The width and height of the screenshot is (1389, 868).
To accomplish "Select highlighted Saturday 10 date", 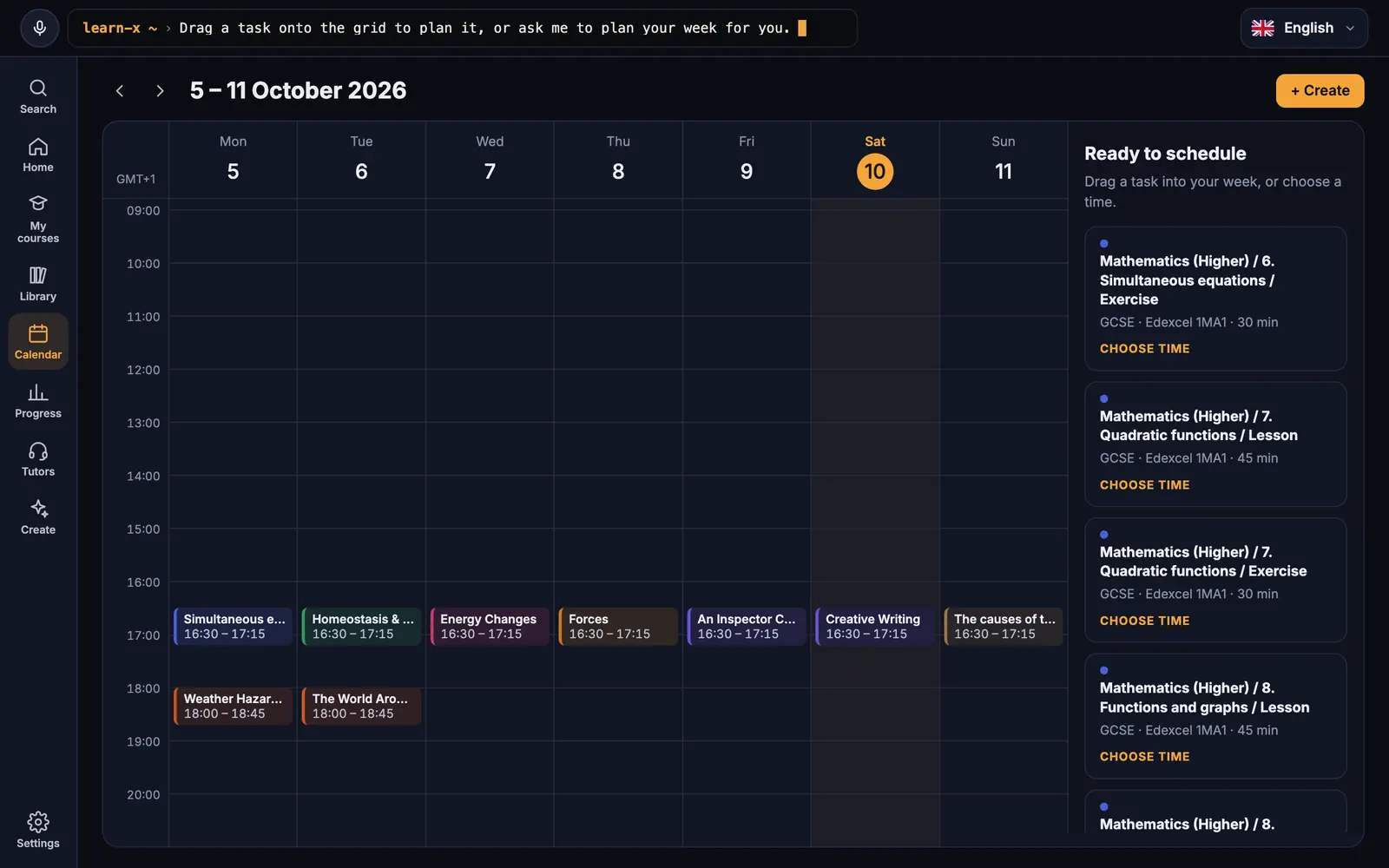I will tap(875, 171).
